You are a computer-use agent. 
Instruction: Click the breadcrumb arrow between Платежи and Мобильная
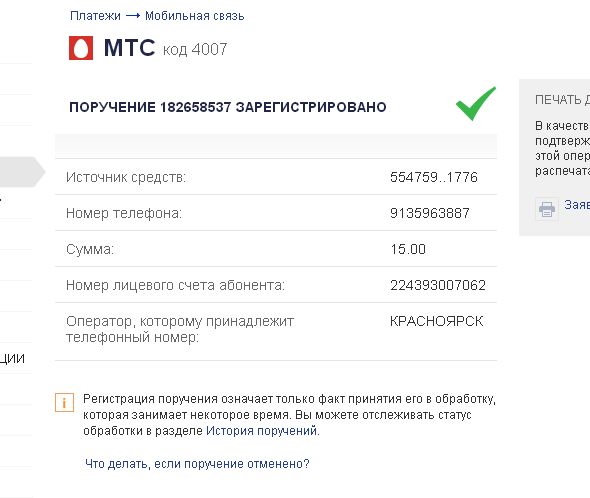[133, 16]
